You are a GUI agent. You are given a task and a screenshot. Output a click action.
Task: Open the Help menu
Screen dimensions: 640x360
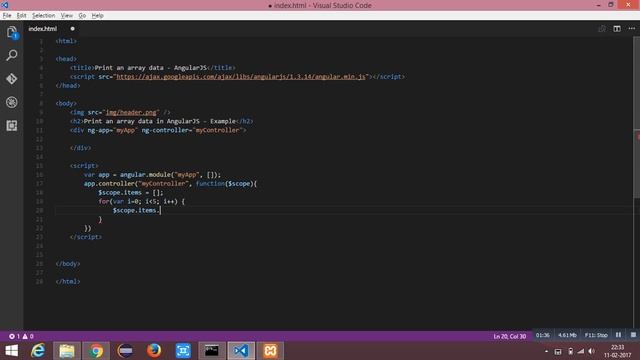click(97, 16)
